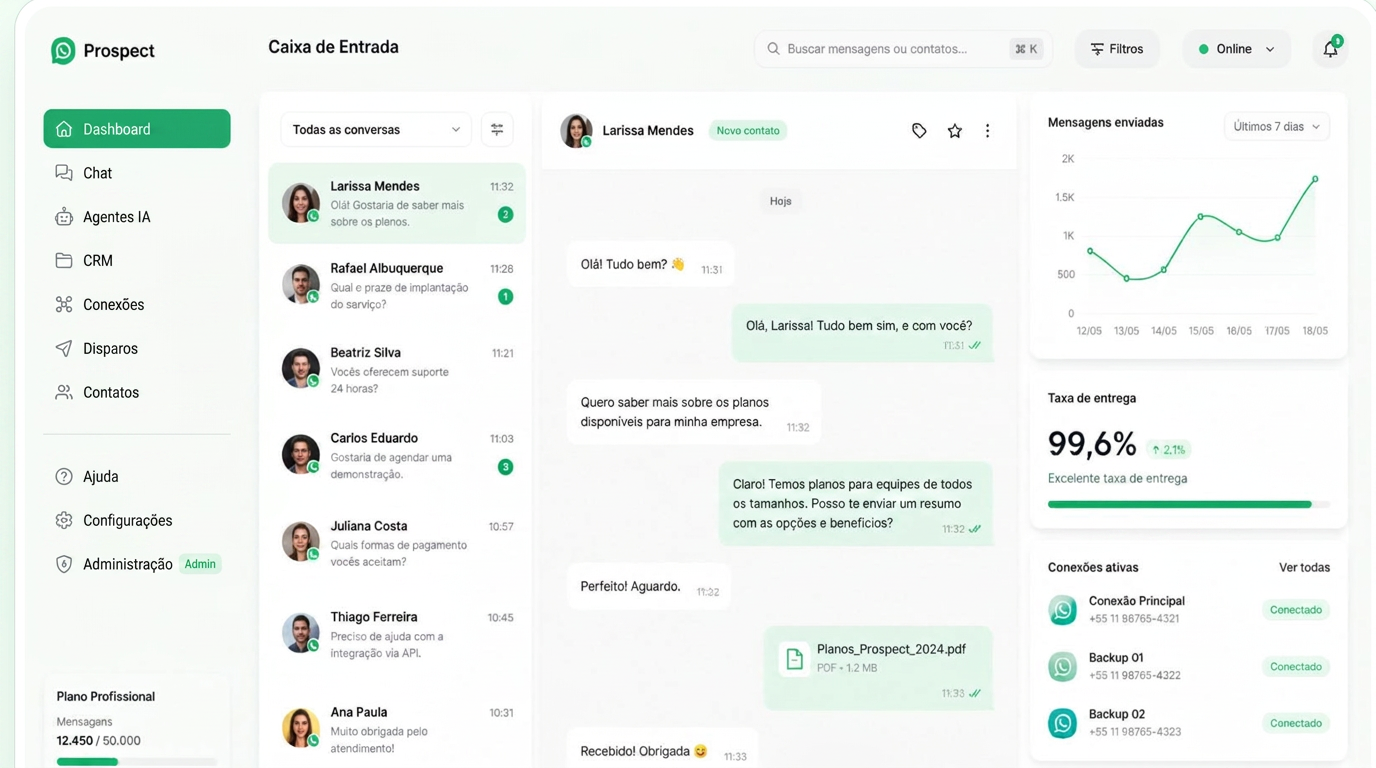1376x768 pixels.
Task: Click the Administração shield icon
Action: 64,565
